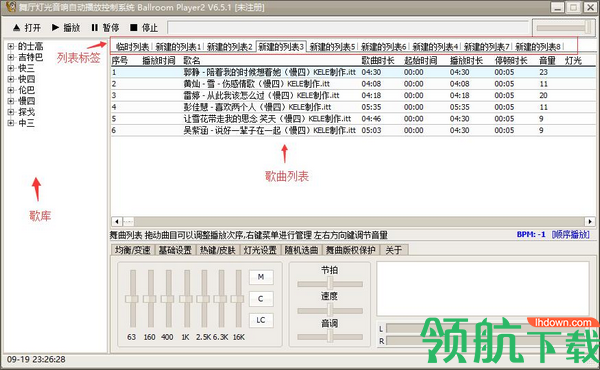Expand the 探戈 library node
Screen dimensions: 600x370
click(11, 112)
